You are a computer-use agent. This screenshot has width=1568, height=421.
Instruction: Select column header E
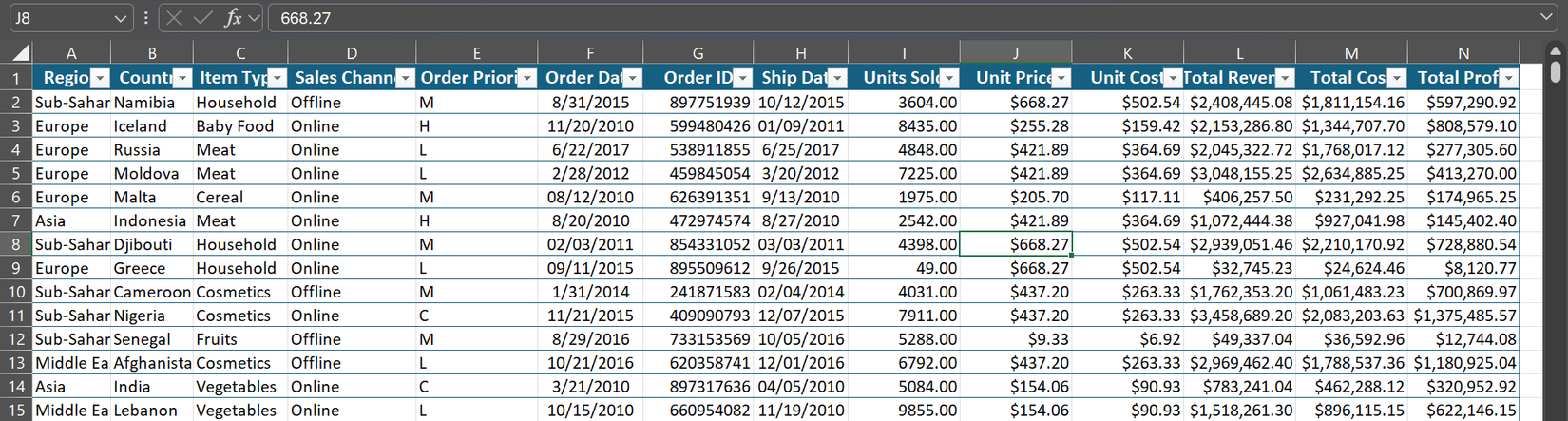(x=476, y=53)
